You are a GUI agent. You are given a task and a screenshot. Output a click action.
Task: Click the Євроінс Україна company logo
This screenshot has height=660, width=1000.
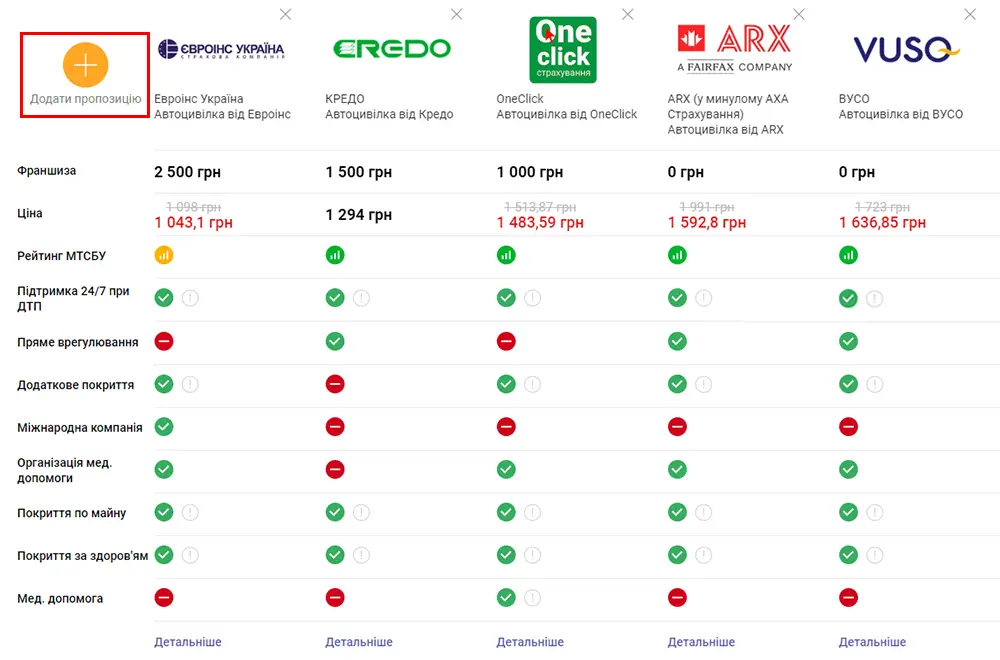[x=221, y=49]
